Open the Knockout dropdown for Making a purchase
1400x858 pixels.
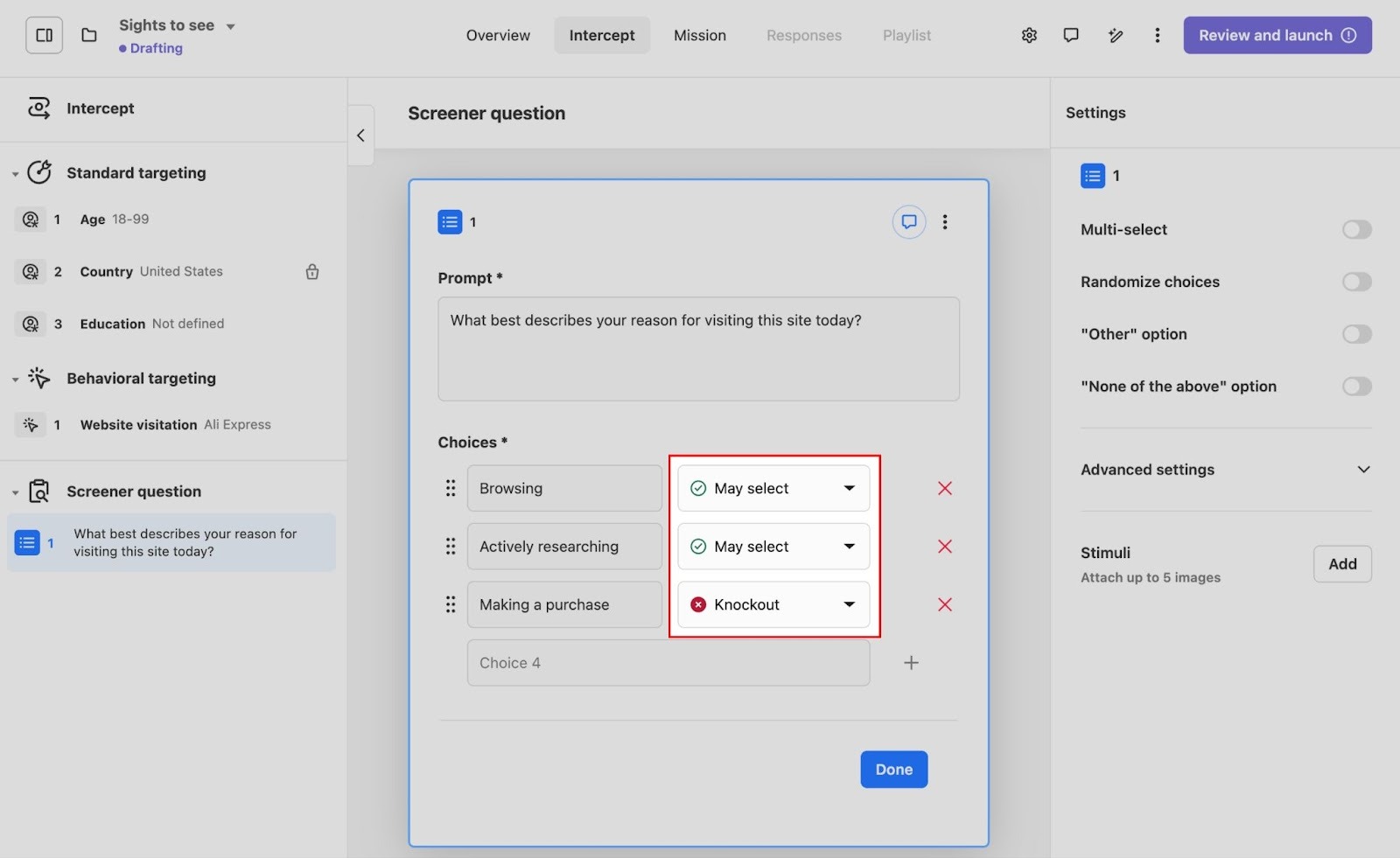point(773,604)
